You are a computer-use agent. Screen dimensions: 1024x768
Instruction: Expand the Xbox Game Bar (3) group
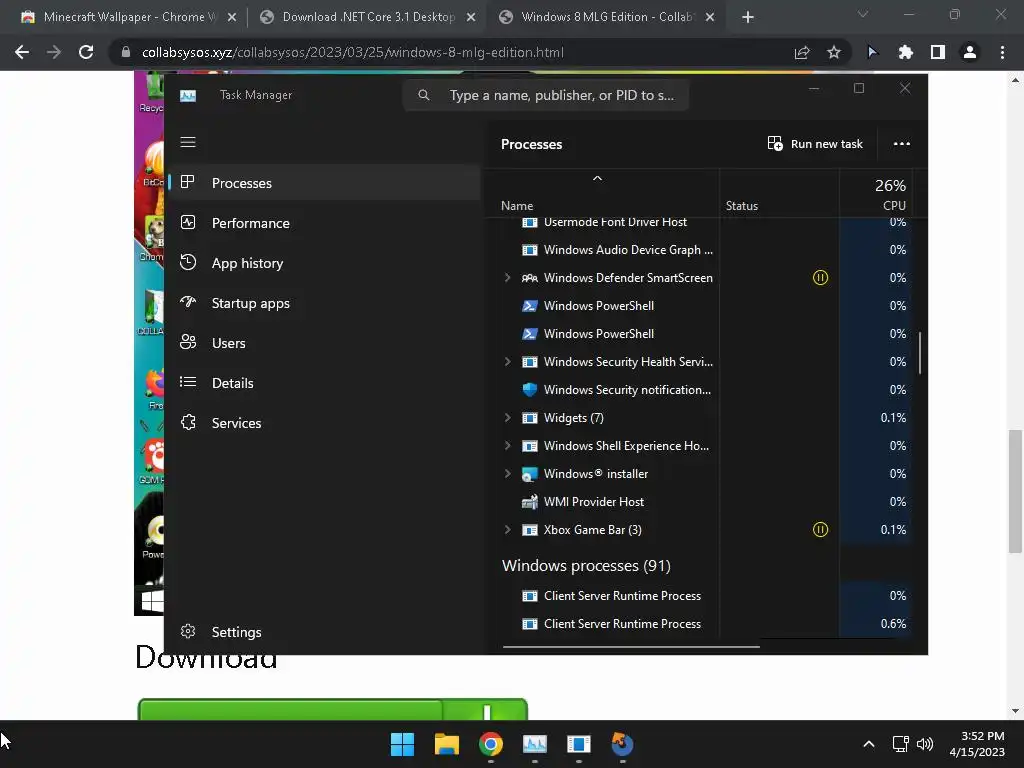[x=507, y=530]
